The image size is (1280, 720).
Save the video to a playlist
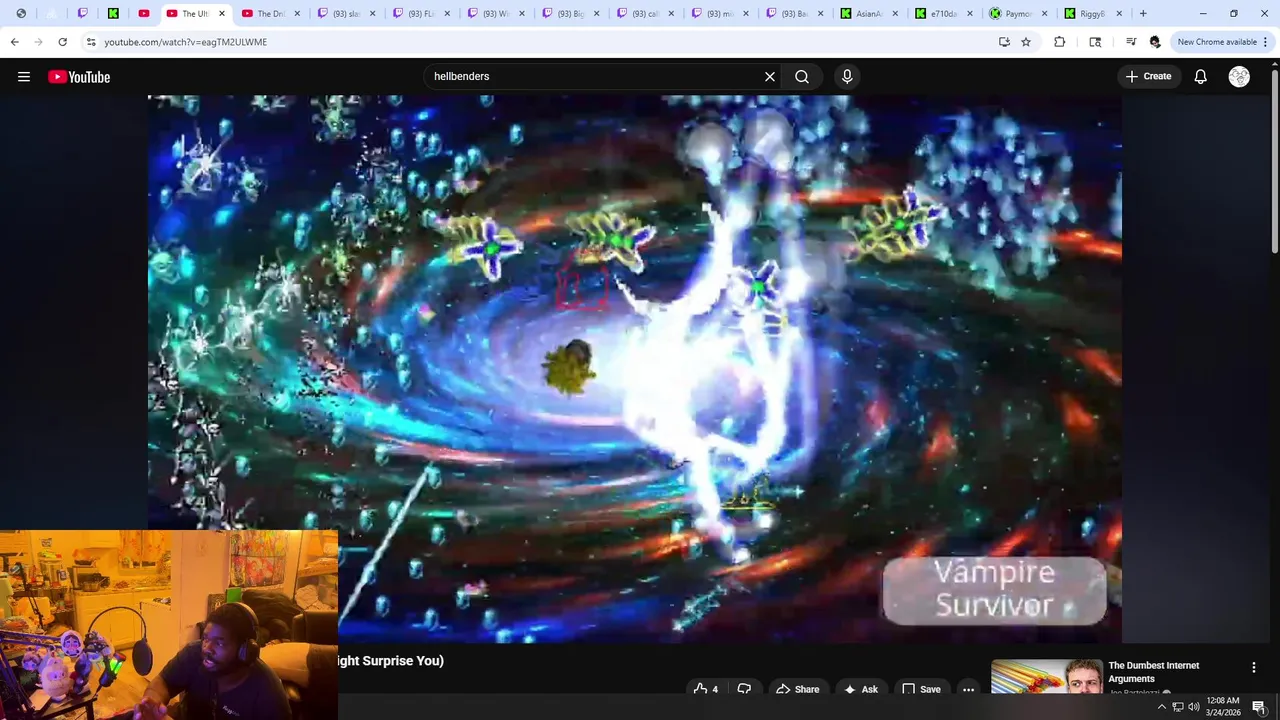click(921, 689)
